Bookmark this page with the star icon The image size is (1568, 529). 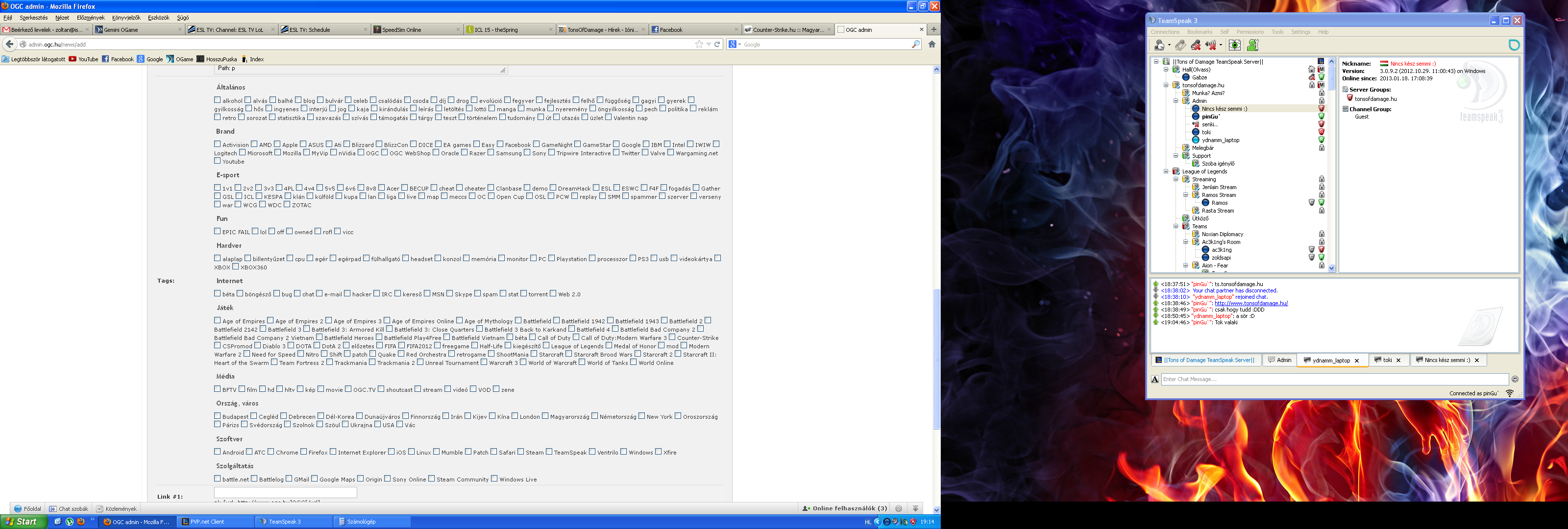pyautogui.click(x=699, y=45)
